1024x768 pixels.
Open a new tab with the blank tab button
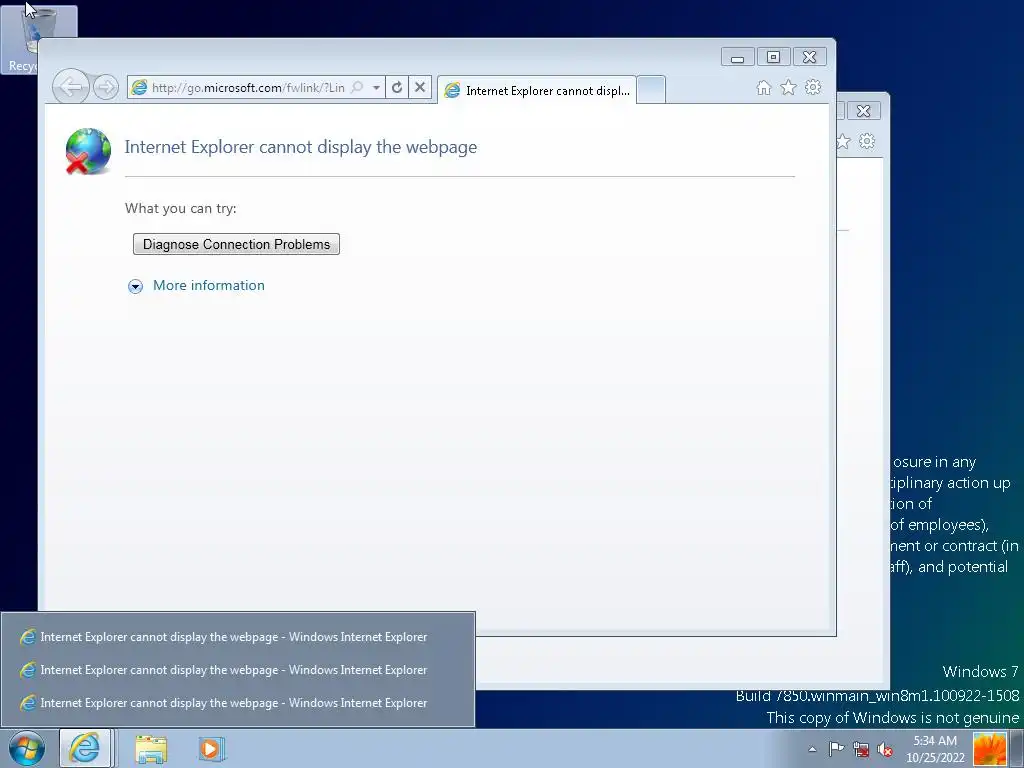pyautogui.click(x=650, y=89)
